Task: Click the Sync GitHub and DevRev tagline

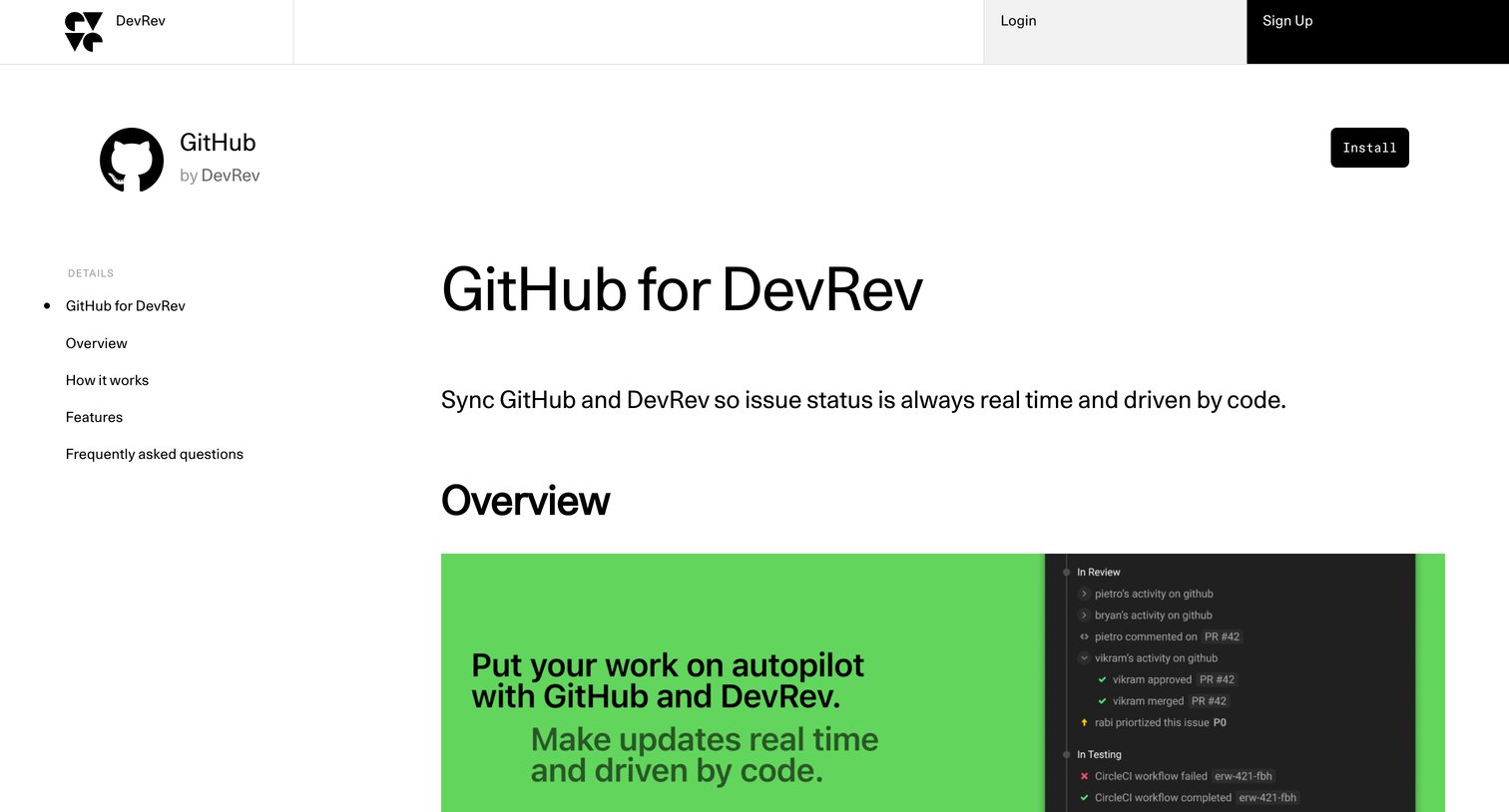Action: (863, 400)
